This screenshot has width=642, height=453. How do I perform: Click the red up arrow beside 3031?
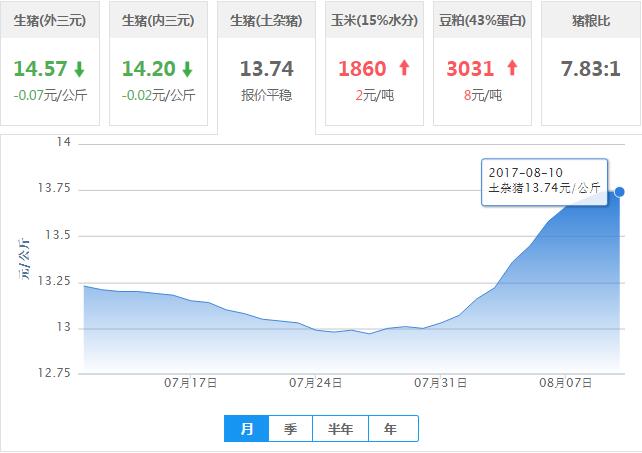(512, 69)
